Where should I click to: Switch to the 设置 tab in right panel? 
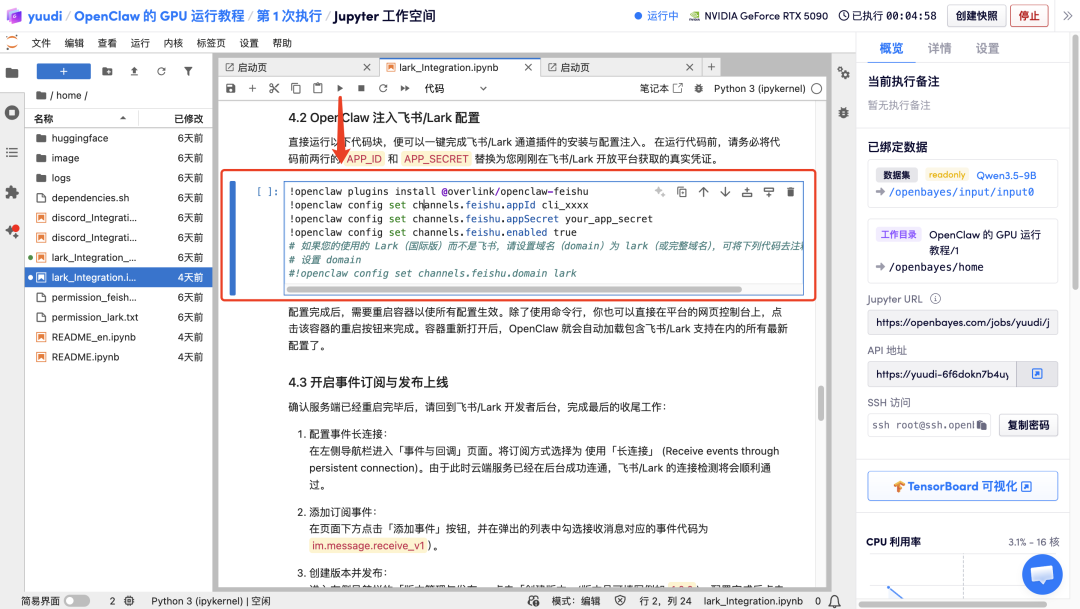pyautogui.click(x=987, y=48)
